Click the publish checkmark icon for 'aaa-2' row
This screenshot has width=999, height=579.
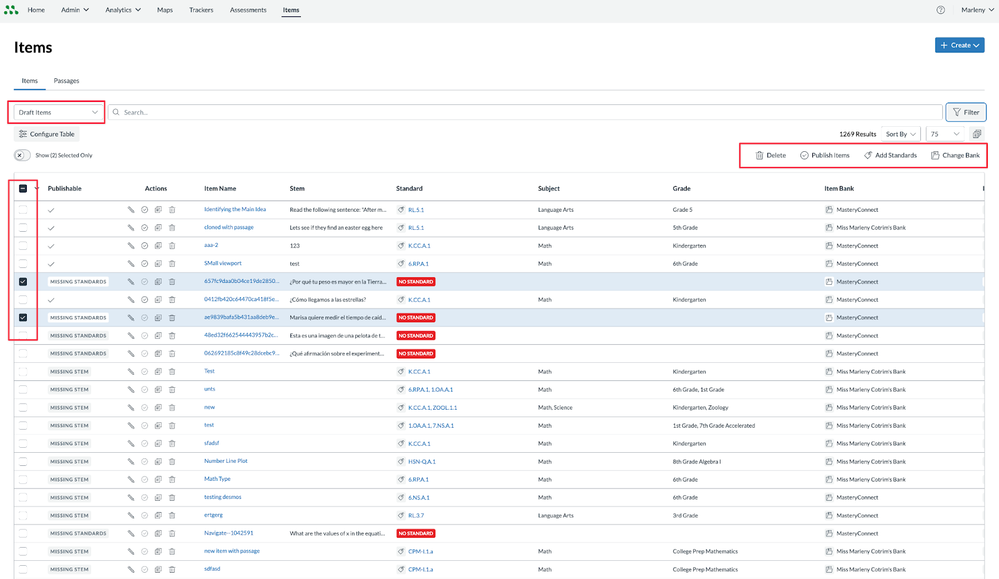(x=144, y=246)
